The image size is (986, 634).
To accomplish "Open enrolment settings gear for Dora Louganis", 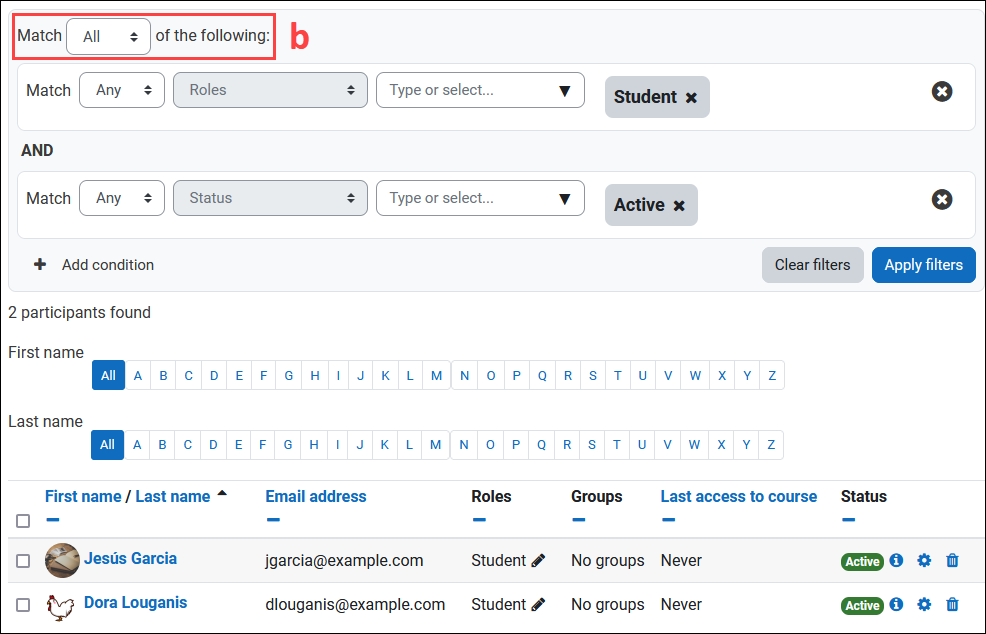I will 924,604.
